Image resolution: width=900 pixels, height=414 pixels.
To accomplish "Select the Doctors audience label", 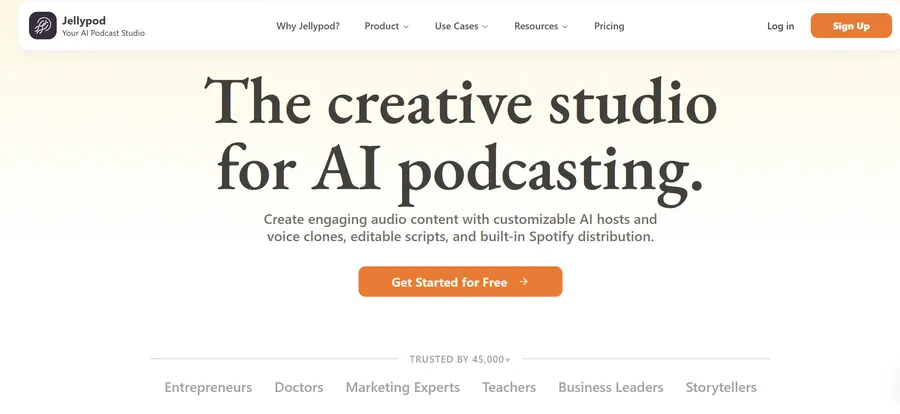I will (x=299, y=387).
